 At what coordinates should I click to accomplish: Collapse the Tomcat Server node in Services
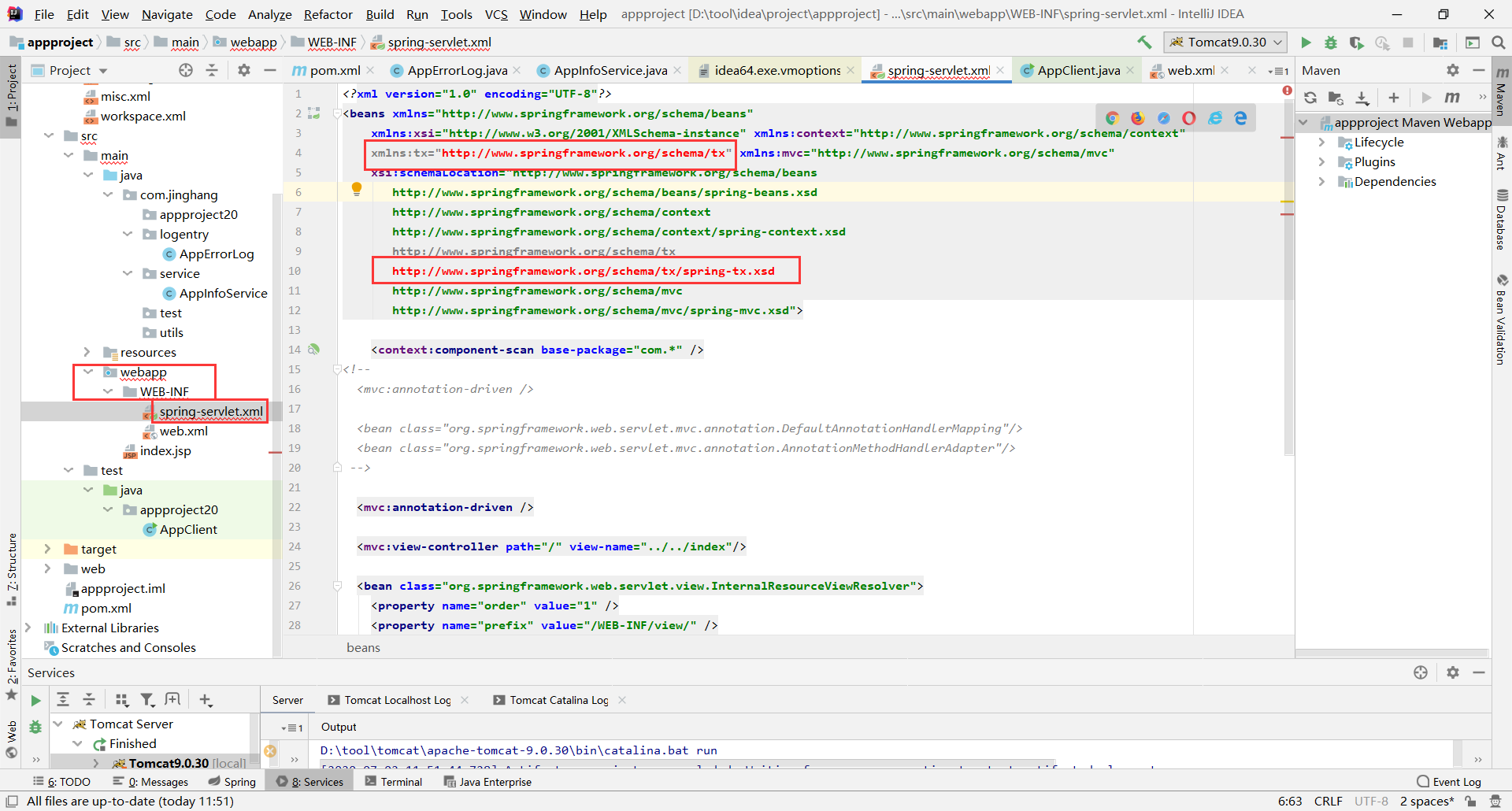tap(58, 724)
